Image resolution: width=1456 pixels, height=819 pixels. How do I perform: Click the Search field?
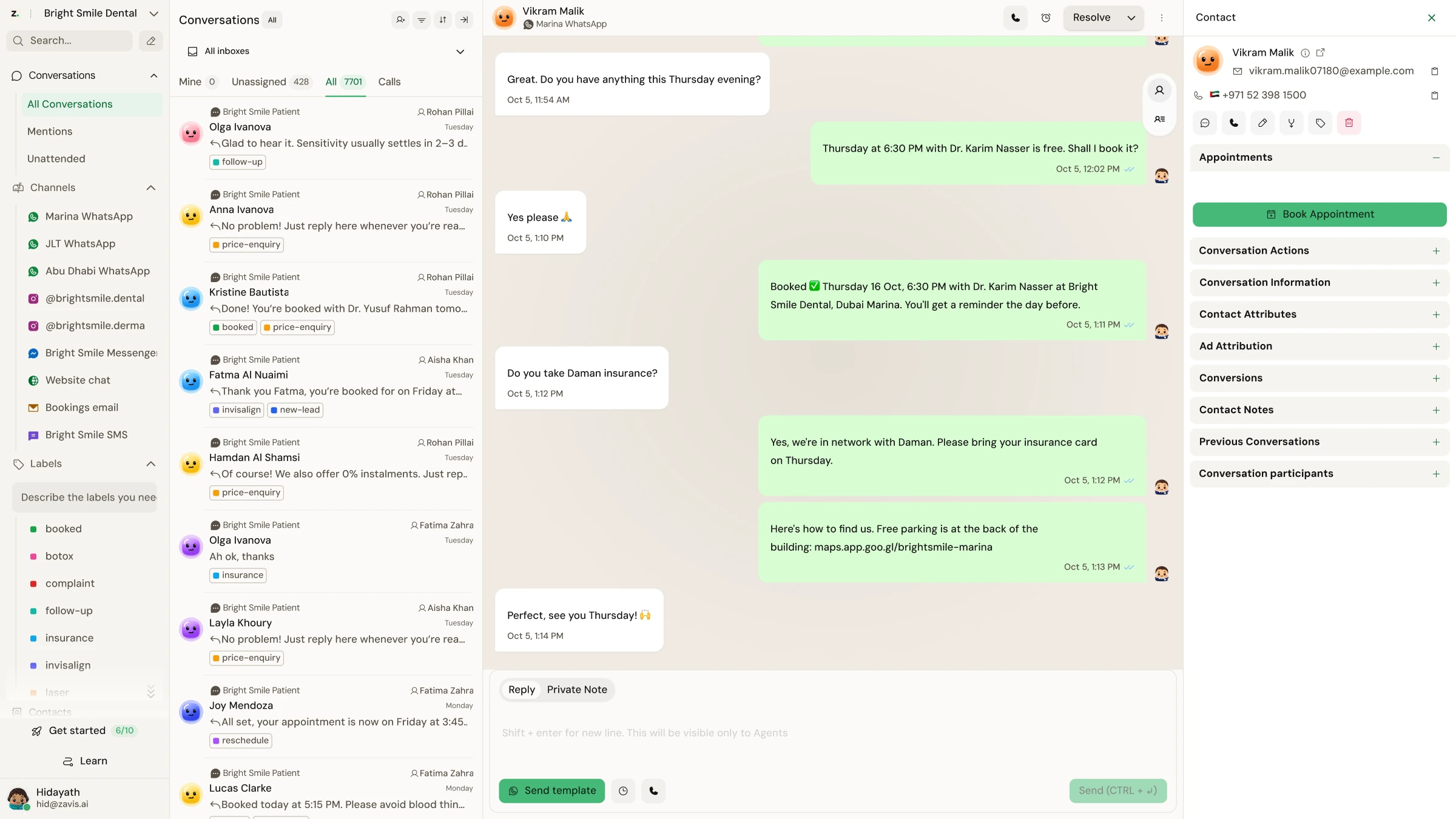pos(70,41)
